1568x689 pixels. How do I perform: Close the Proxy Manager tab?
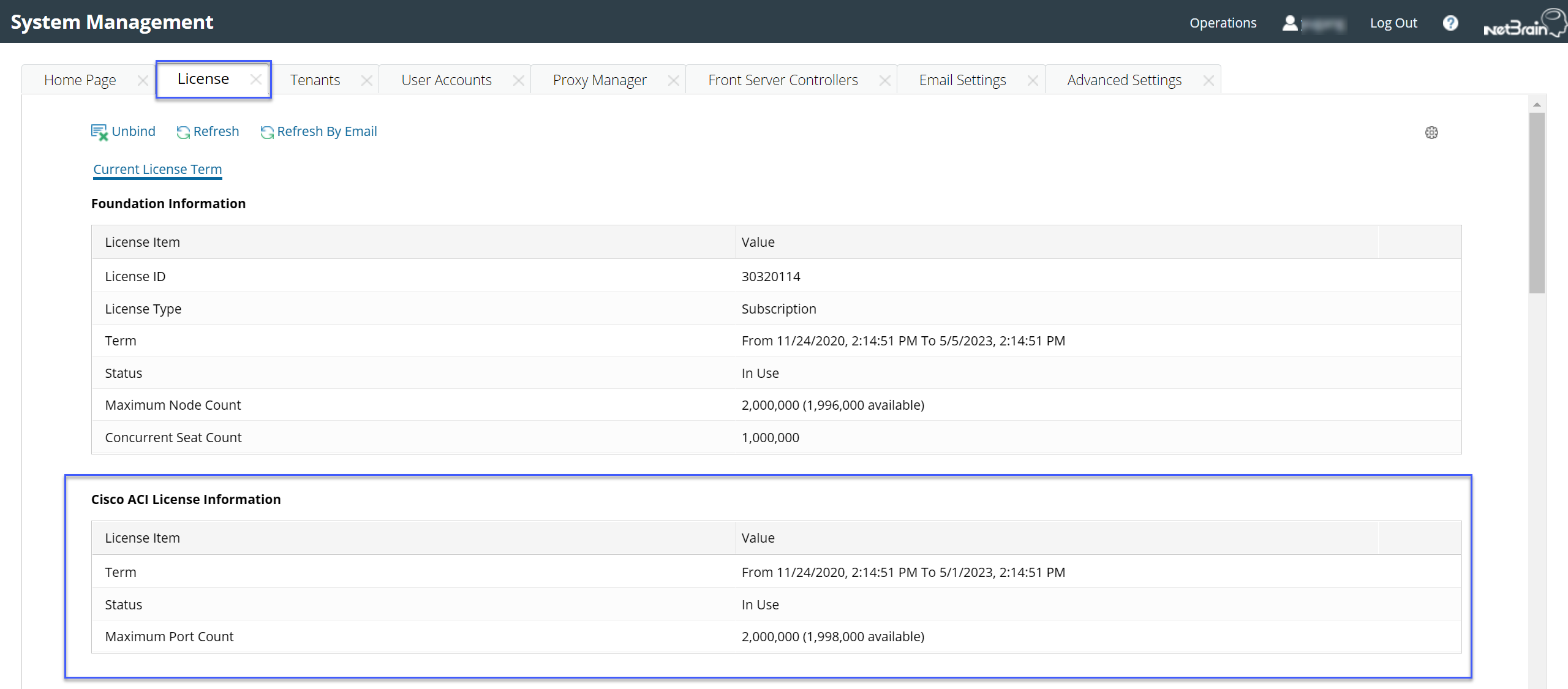coord(673,80)
